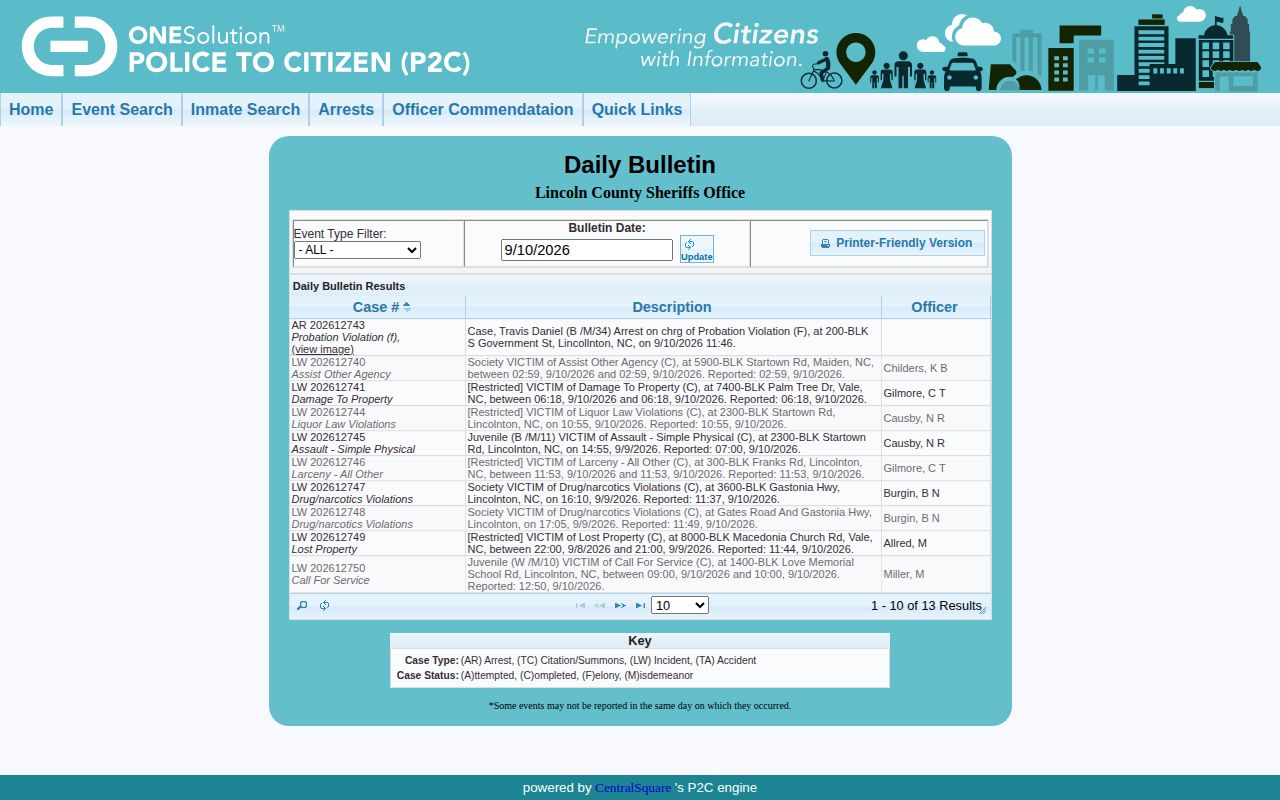
Task: Sort by the Officer column header
Action: pos(934,307)
